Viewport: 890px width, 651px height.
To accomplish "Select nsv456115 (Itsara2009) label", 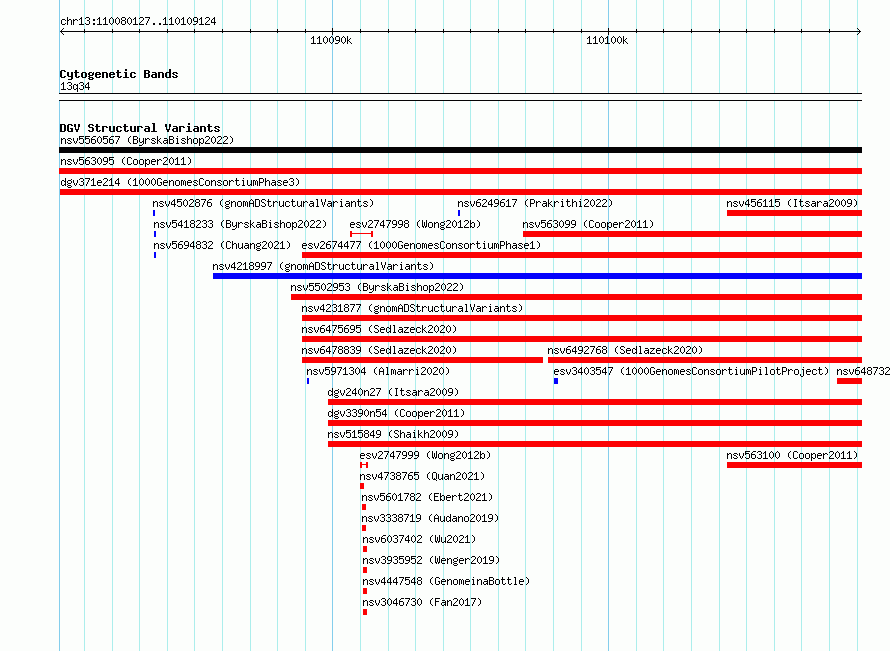I will [792, 203].
